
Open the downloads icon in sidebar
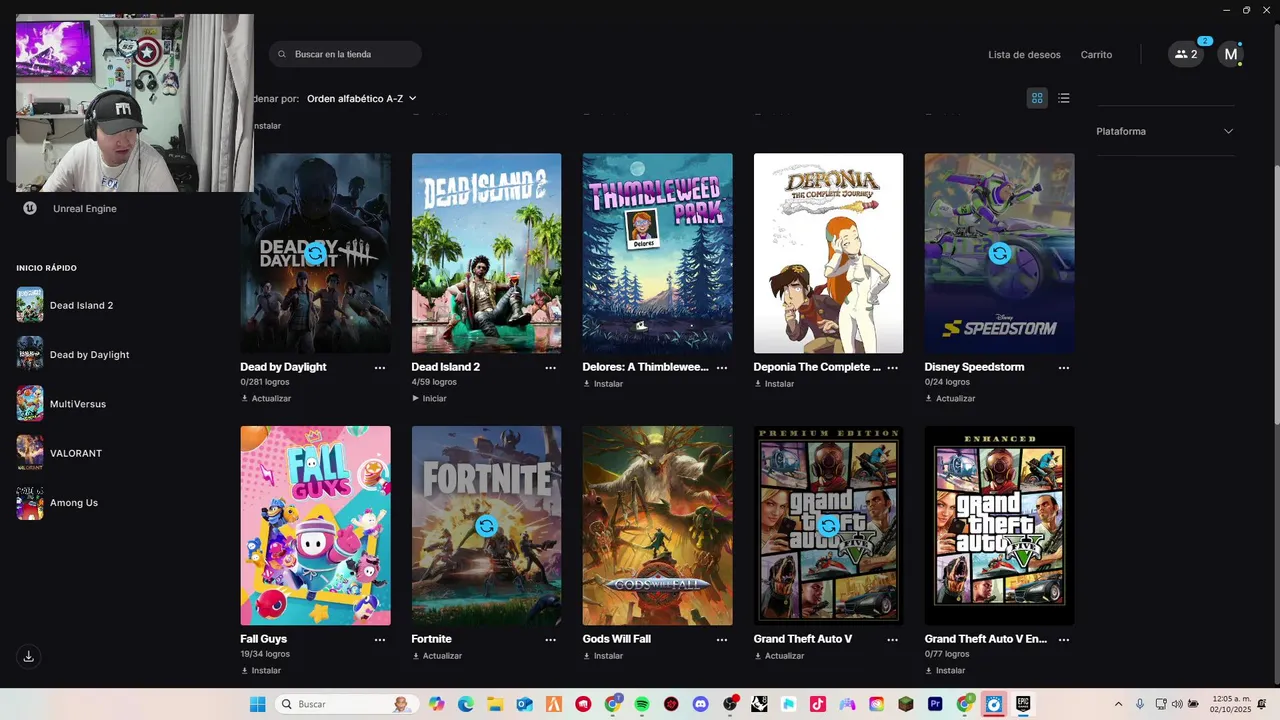tap(29, 657)
